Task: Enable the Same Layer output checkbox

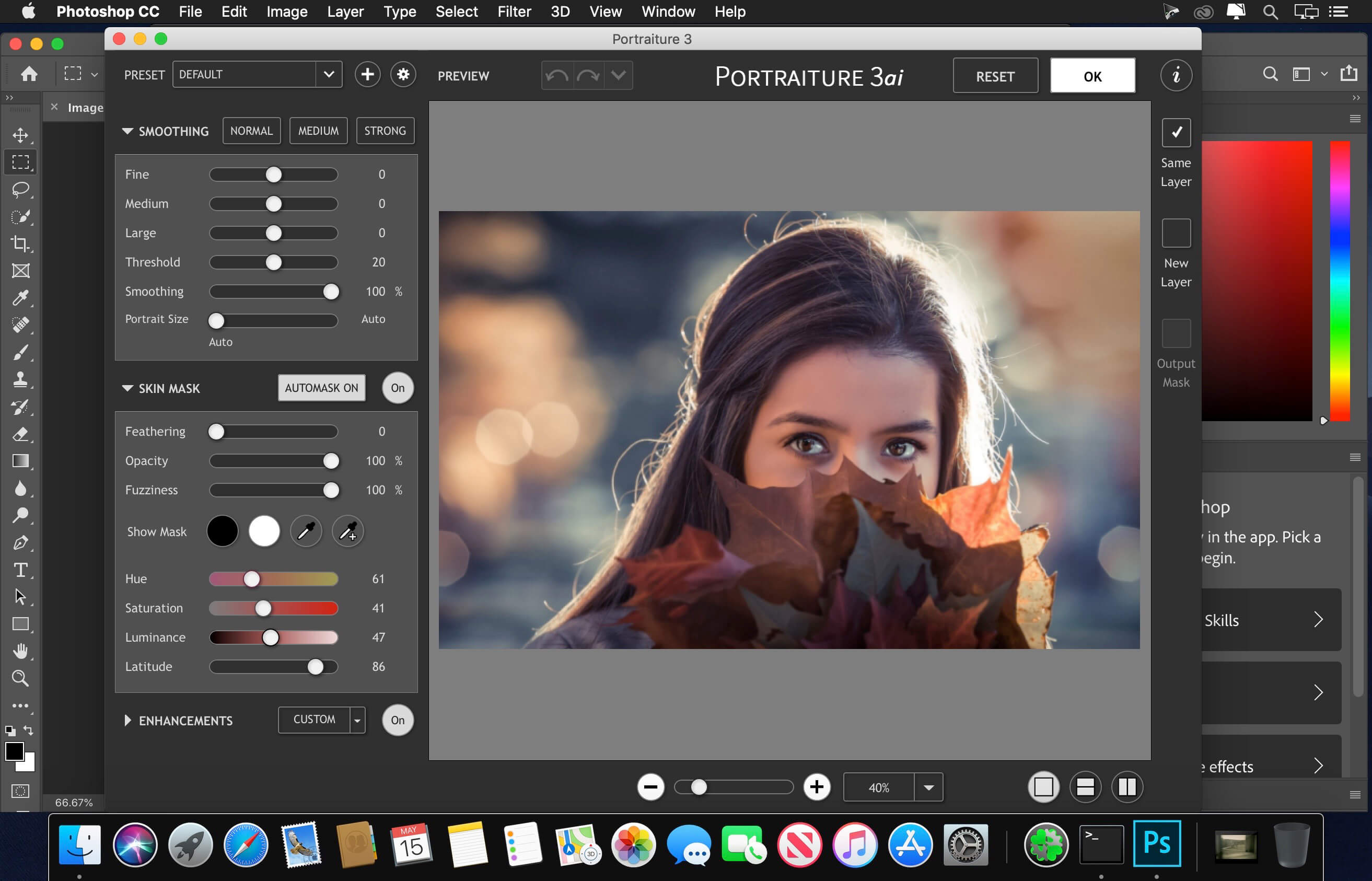Action: [1176, 132]
